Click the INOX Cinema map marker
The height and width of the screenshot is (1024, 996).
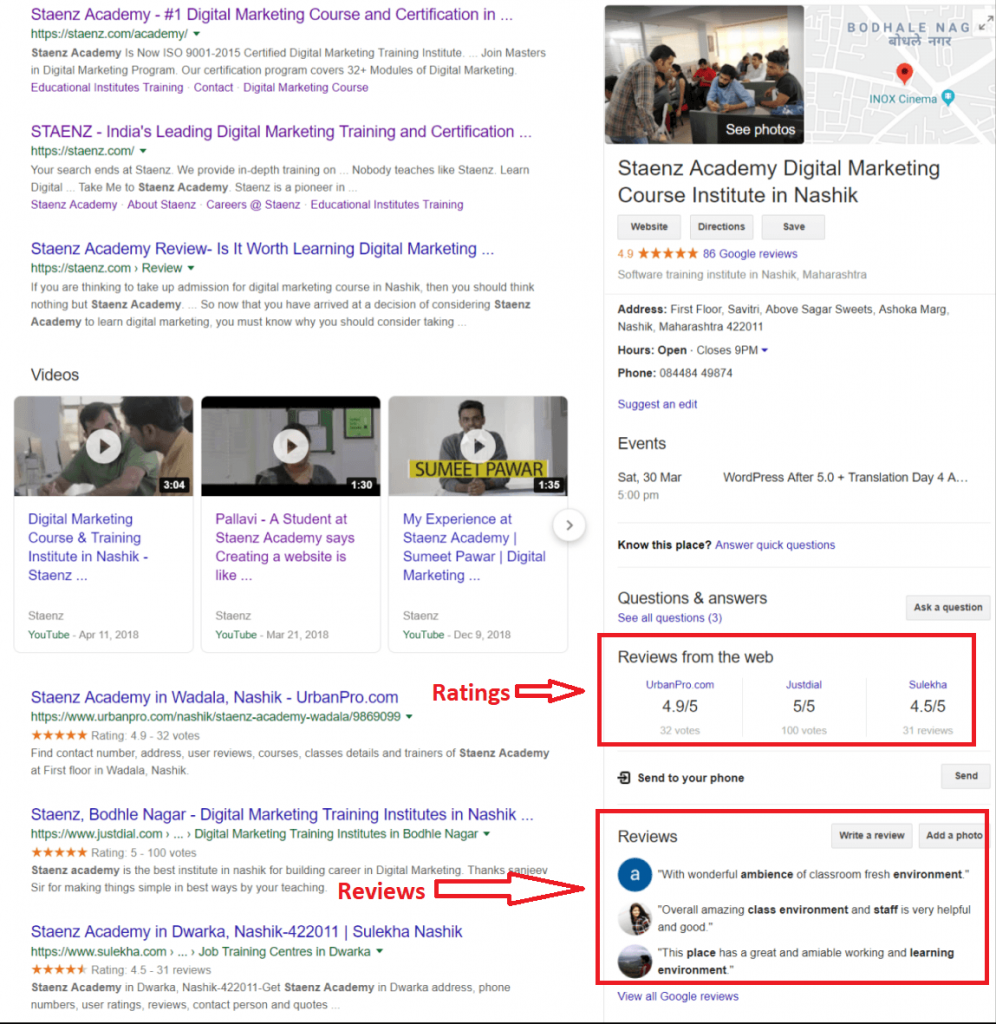948,98
